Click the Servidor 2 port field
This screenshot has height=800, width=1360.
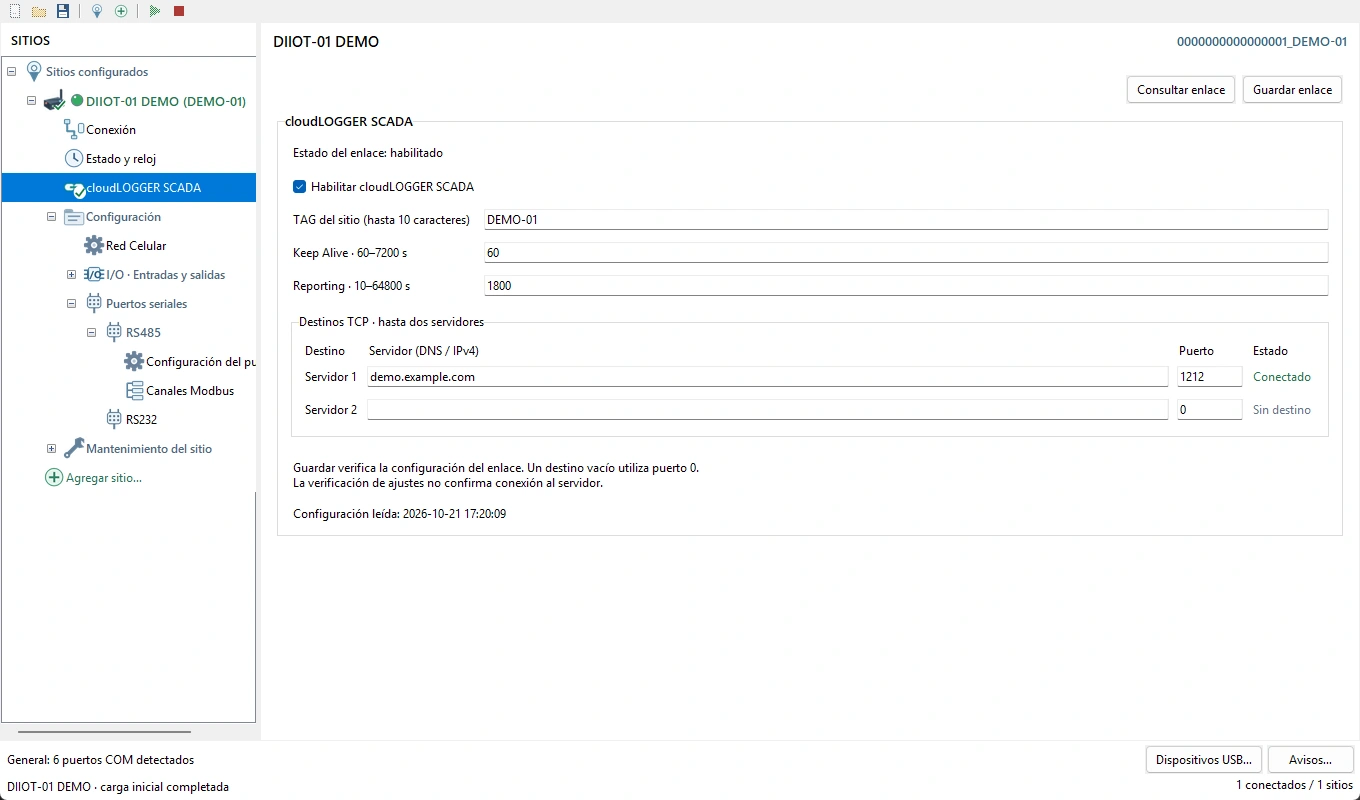[1209, 409]
